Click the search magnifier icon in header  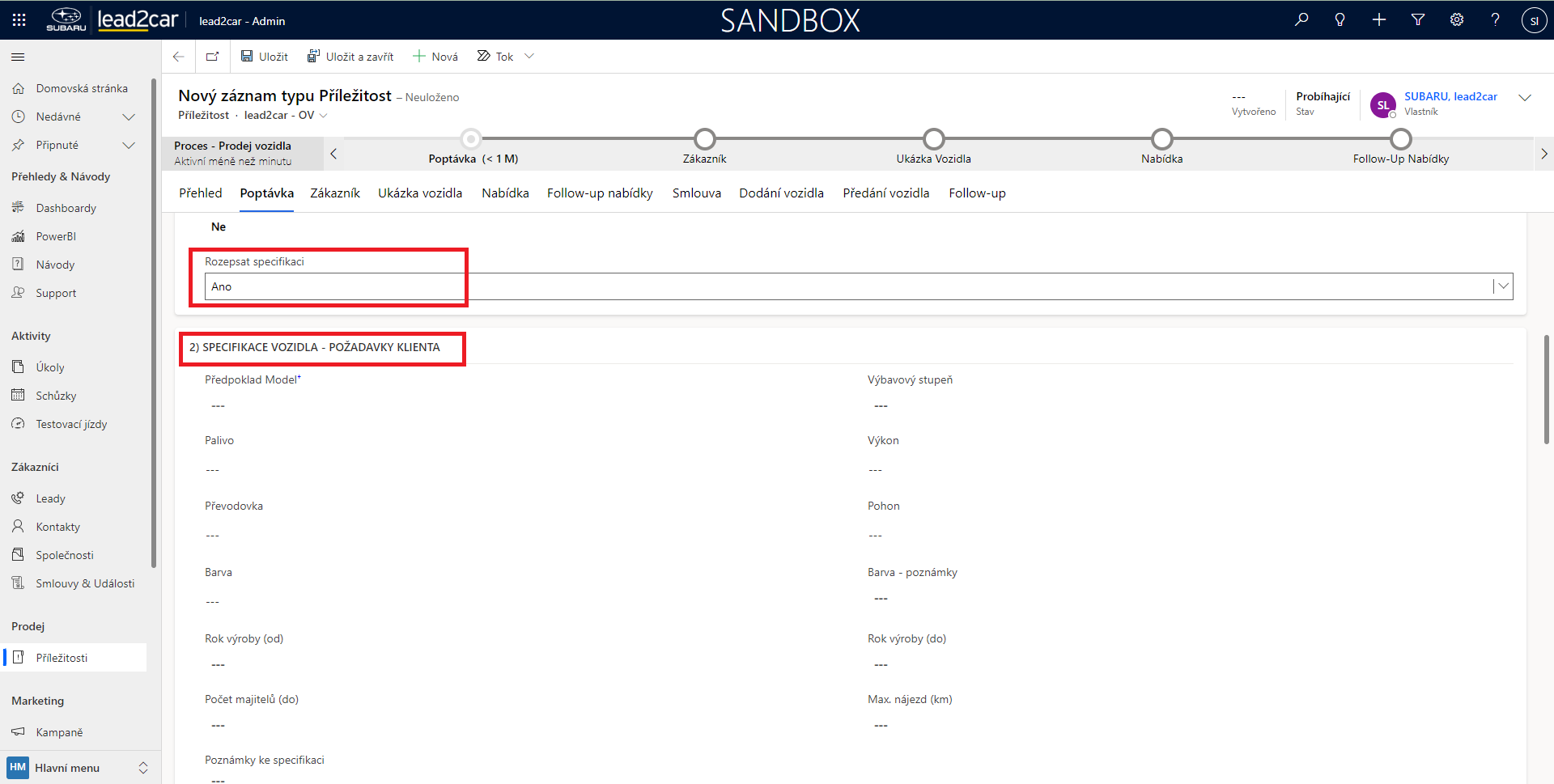click(x=1301, y=20)
